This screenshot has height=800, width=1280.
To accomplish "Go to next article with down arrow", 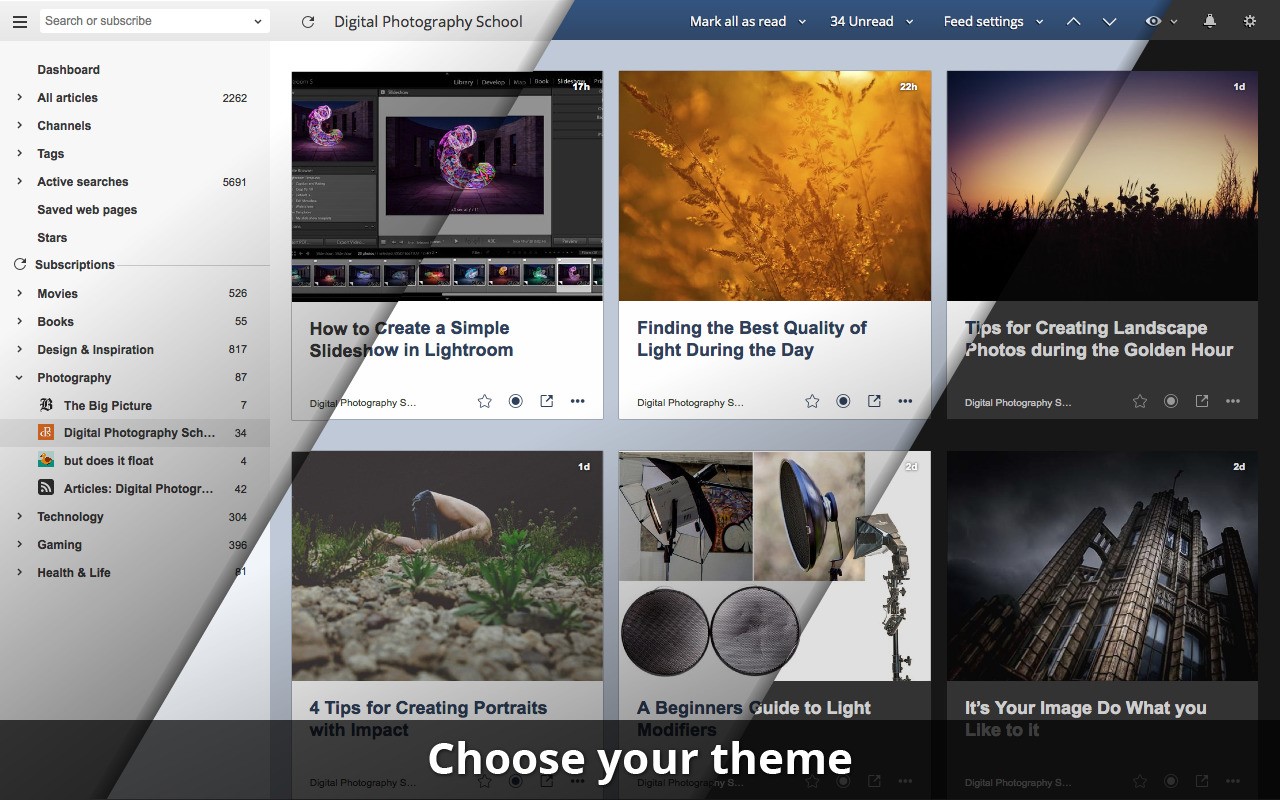I will click(1110, 21).
